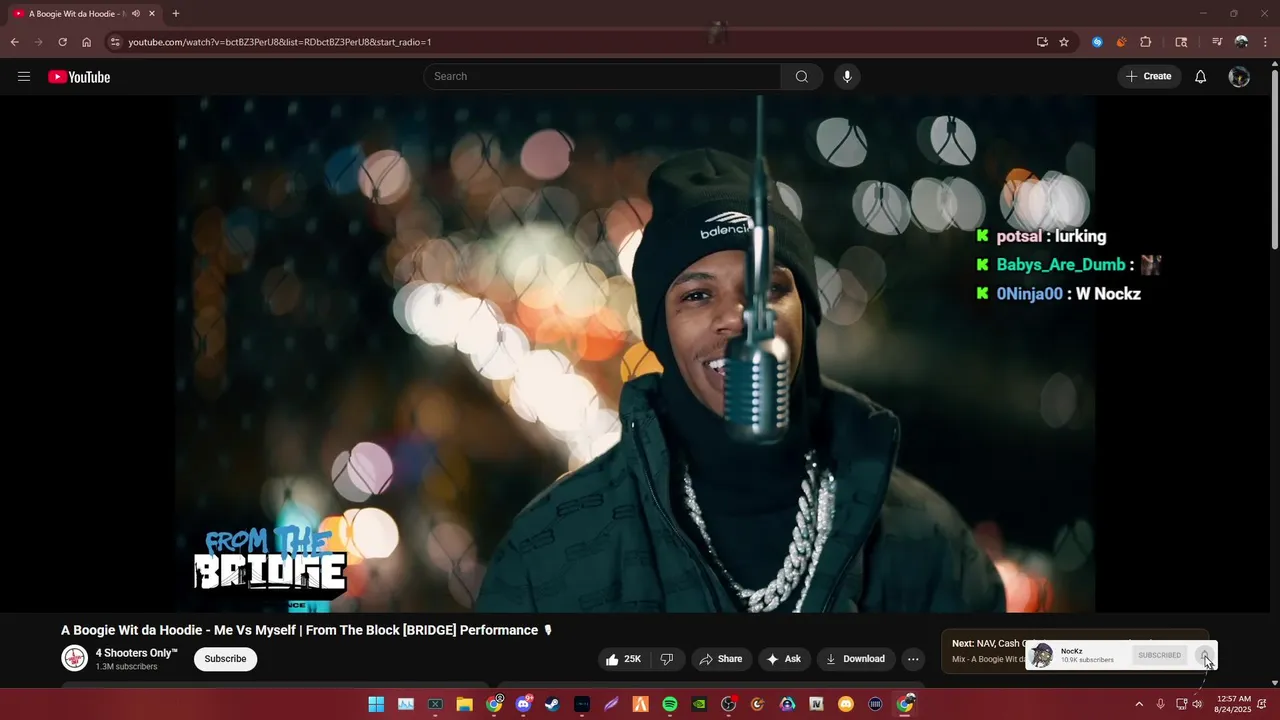Open the tray microphone indicator
1280x720 pixels.
point(1160,704)
